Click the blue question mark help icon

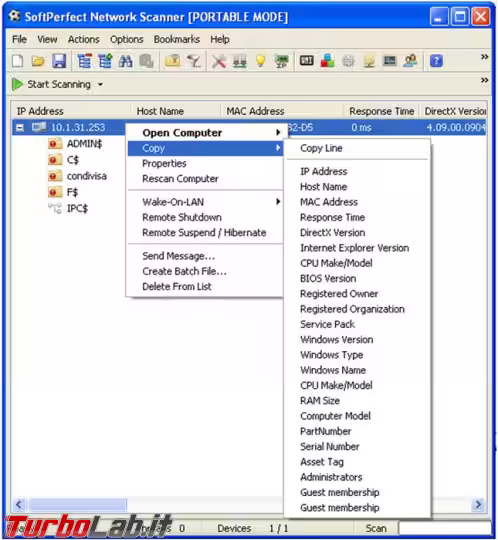point(436,61)
